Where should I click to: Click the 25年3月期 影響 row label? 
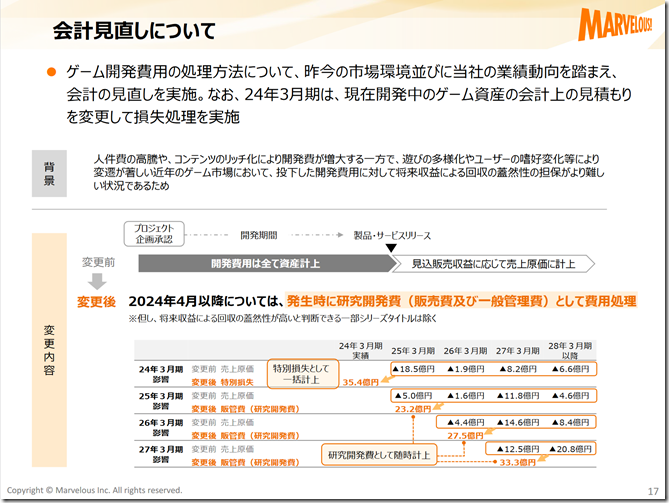click(161, 401)
